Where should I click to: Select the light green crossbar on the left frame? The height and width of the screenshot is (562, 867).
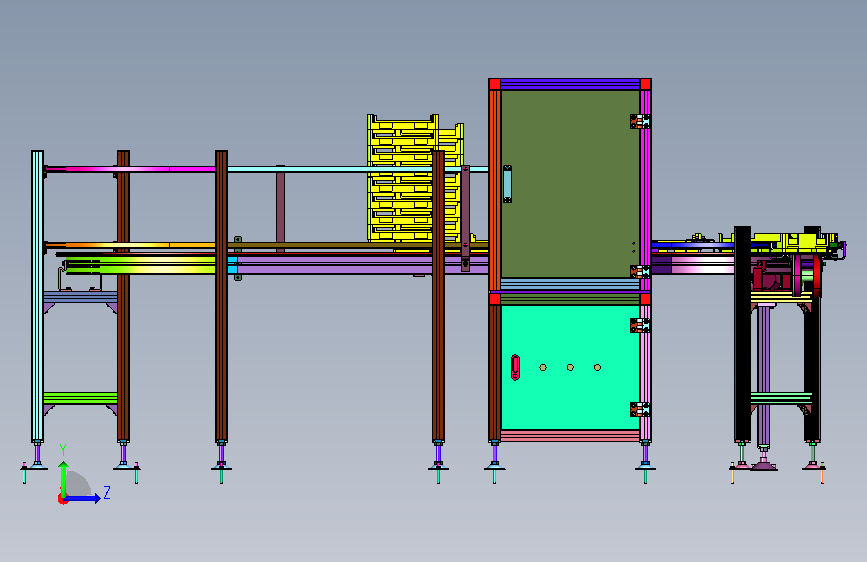(x=80, y=398)
